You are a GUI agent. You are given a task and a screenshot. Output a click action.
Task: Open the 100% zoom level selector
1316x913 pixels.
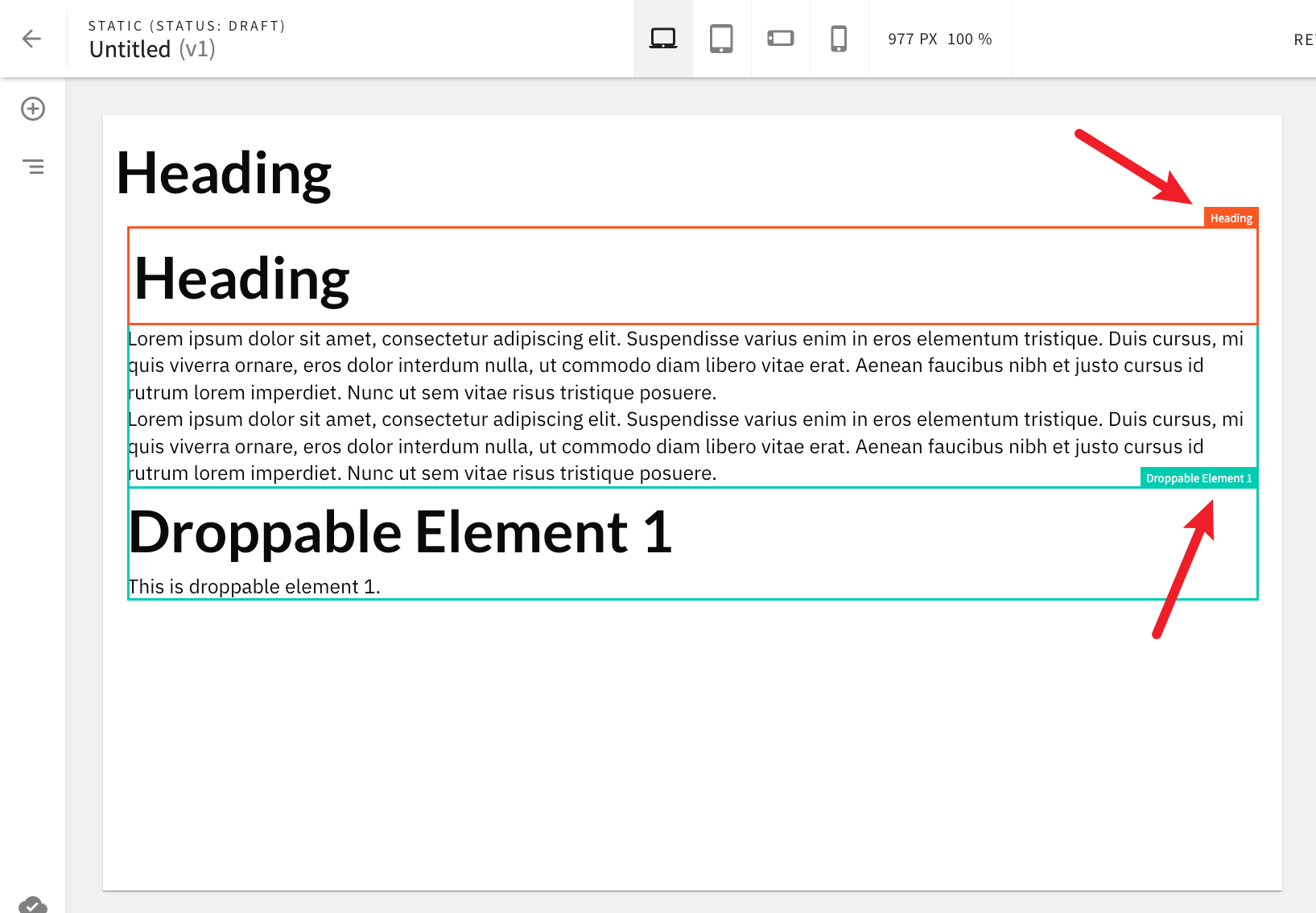971,38
